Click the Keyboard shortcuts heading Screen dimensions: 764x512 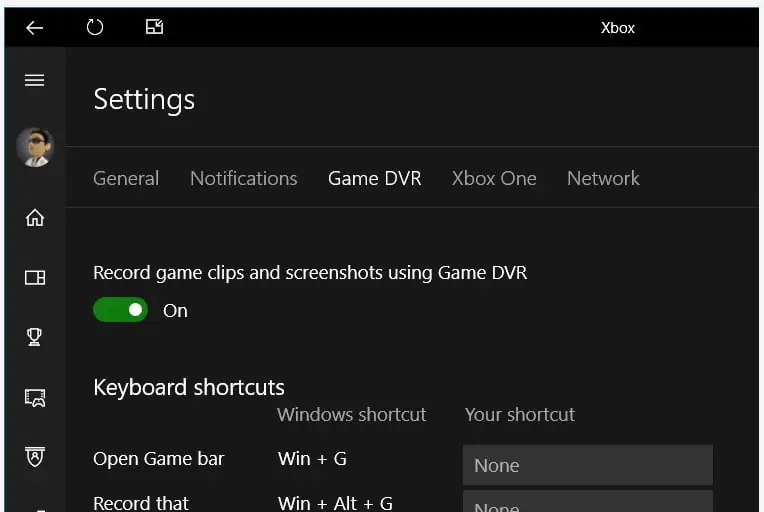[189, 388]
